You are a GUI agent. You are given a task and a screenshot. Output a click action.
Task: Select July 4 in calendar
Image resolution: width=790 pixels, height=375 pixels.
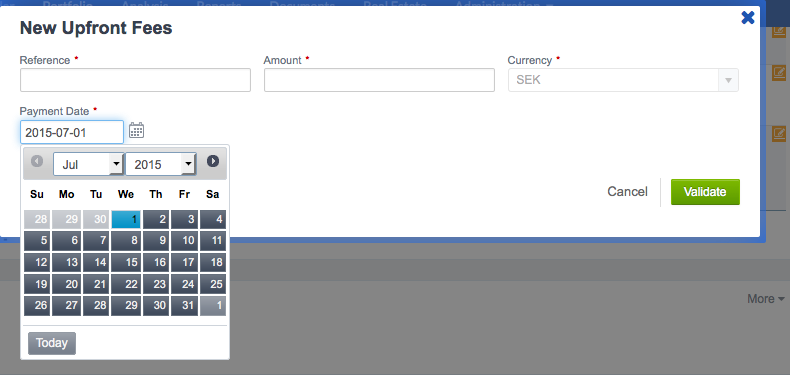[x=213, y=220]
